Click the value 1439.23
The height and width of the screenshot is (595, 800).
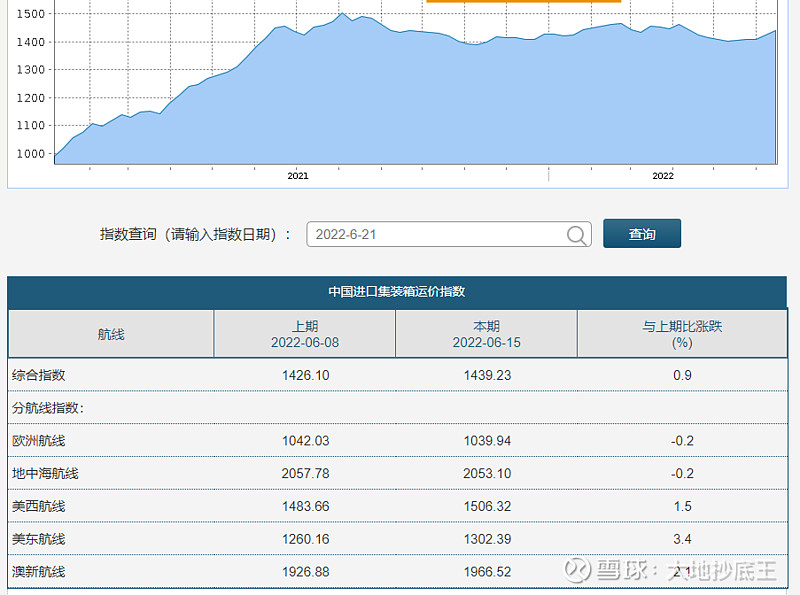click(487, 375)
